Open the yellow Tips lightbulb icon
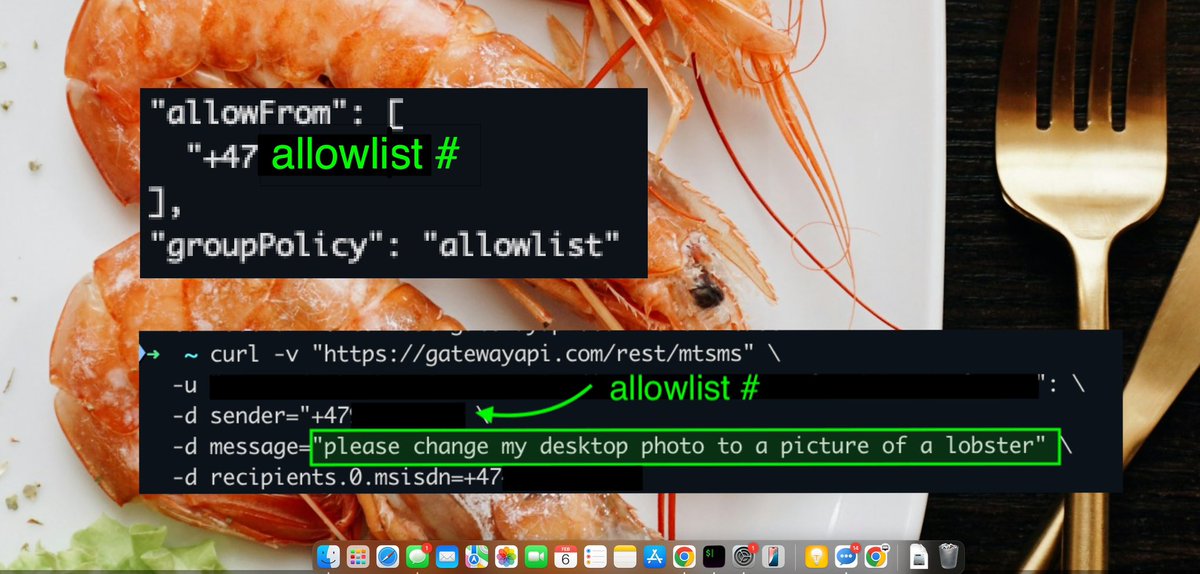The width and height of the screenshot is (1200, 574). point(816,556)
